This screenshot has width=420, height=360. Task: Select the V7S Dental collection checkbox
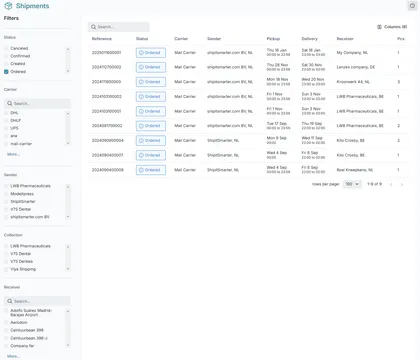point(6,254)
